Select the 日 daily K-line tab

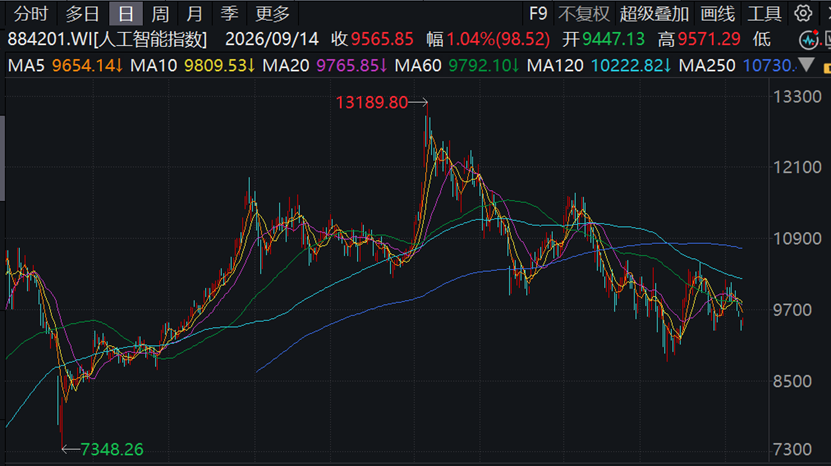126,14
